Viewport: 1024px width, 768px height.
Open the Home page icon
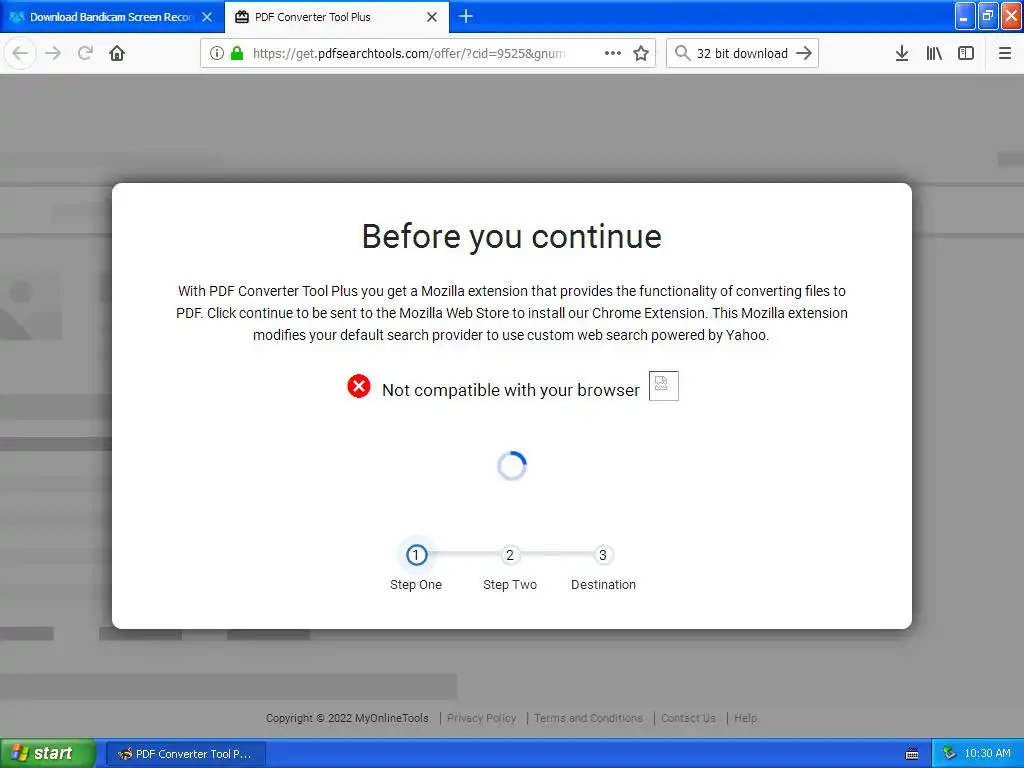click(117, 54)
